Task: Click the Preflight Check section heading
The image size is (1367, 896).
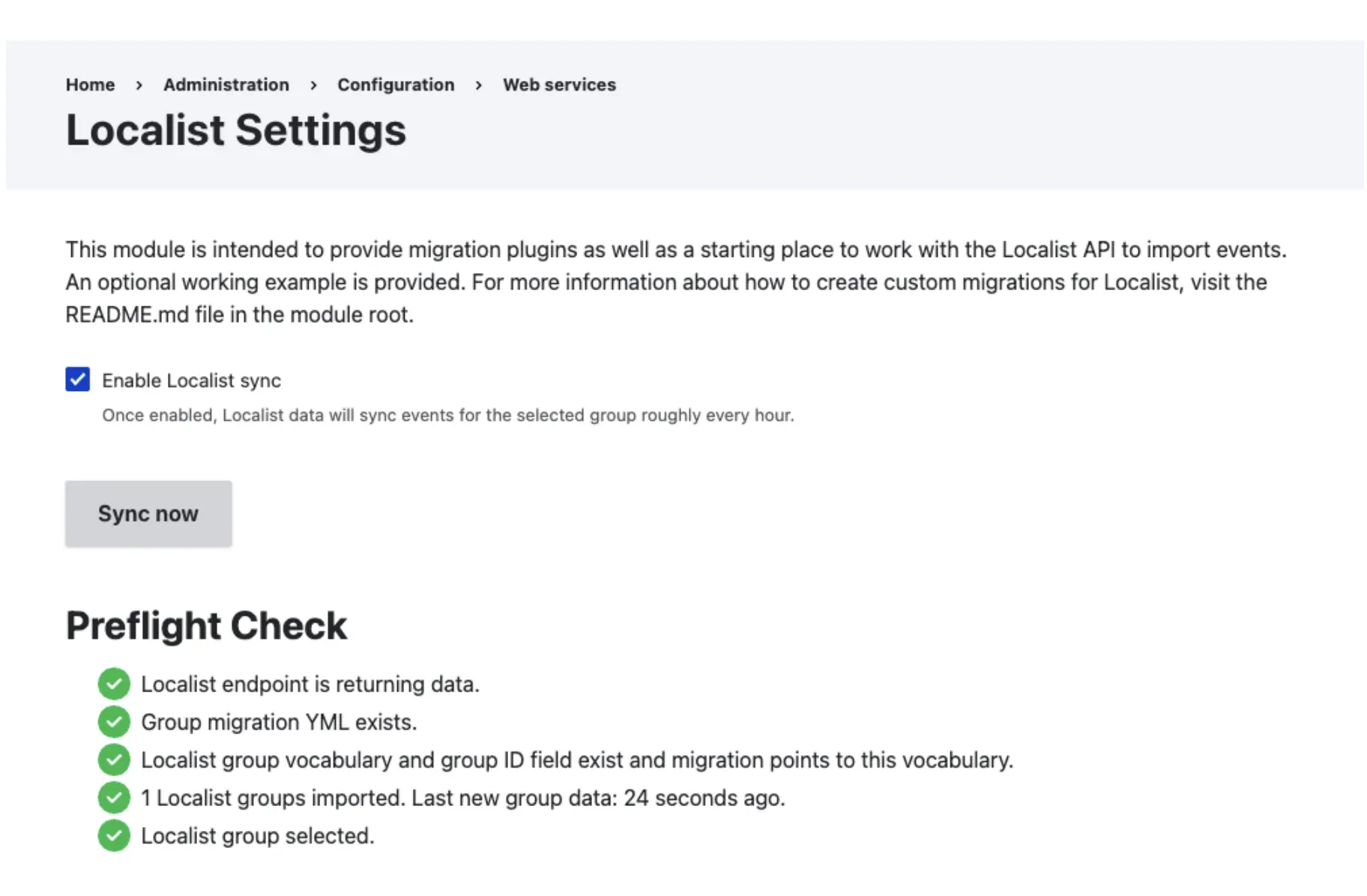Action: click(206, 625)
